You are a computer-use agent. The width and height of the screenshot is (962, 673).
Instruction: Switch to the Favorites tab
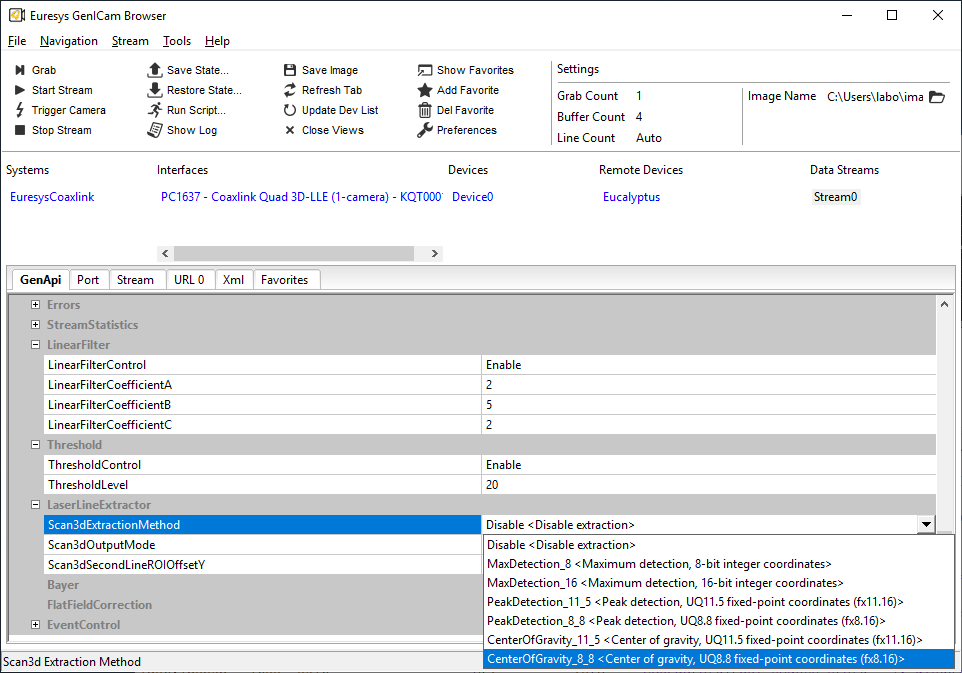pos(284,280)
